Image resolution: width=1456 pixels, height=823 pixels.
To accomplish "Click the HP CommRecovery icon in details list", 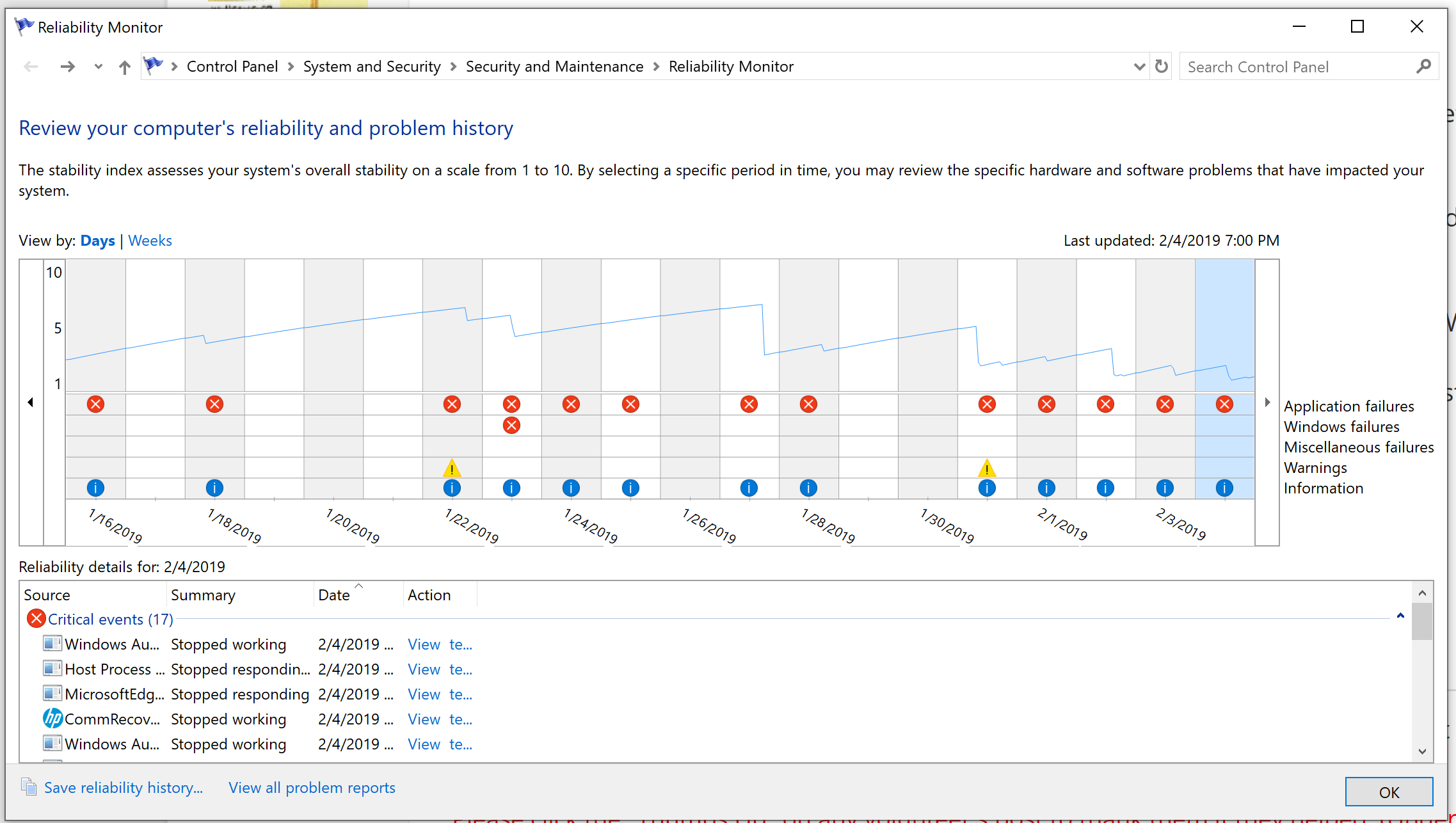I will 52,719.
